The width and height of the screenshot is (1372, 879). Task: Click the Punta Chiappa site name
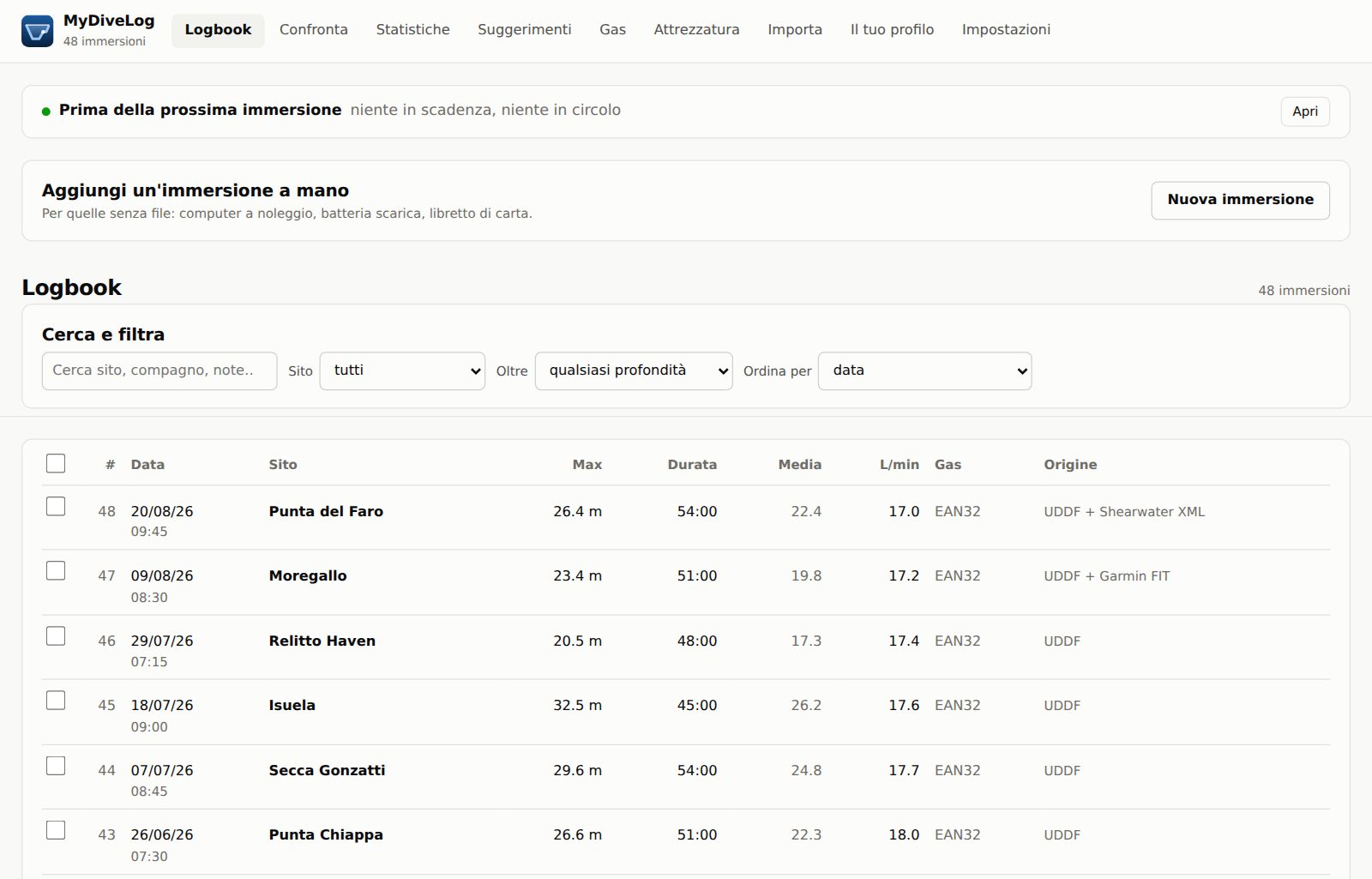(x=326, y=834)
